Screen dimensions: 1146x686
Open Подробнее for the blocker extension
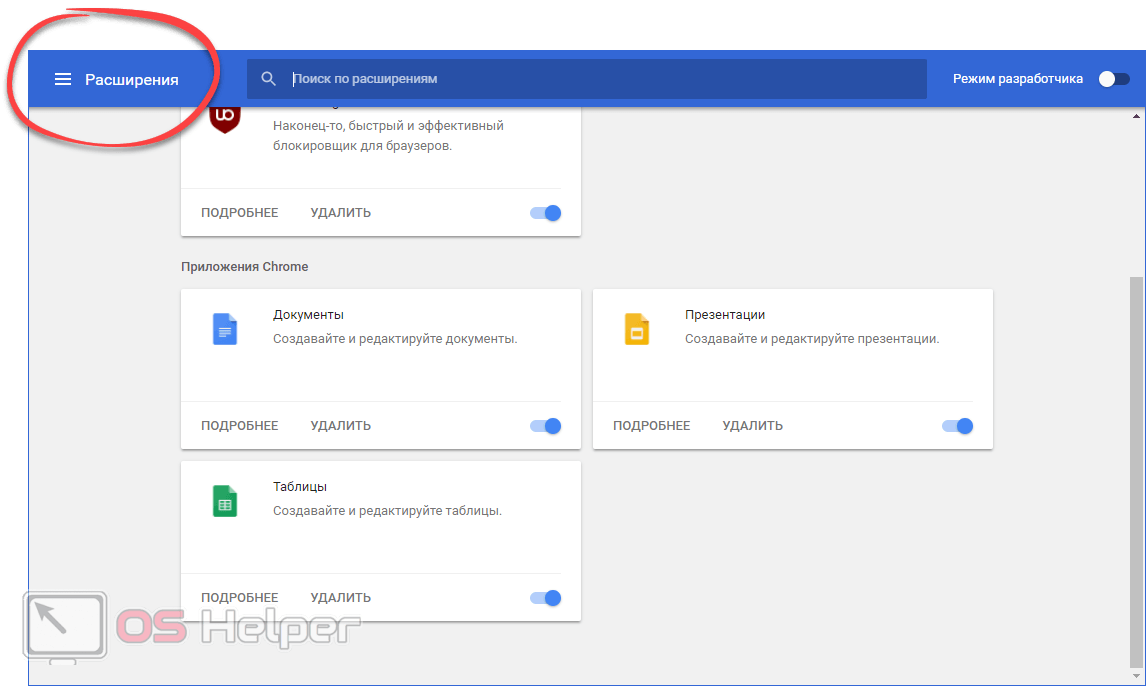(240, 213)
